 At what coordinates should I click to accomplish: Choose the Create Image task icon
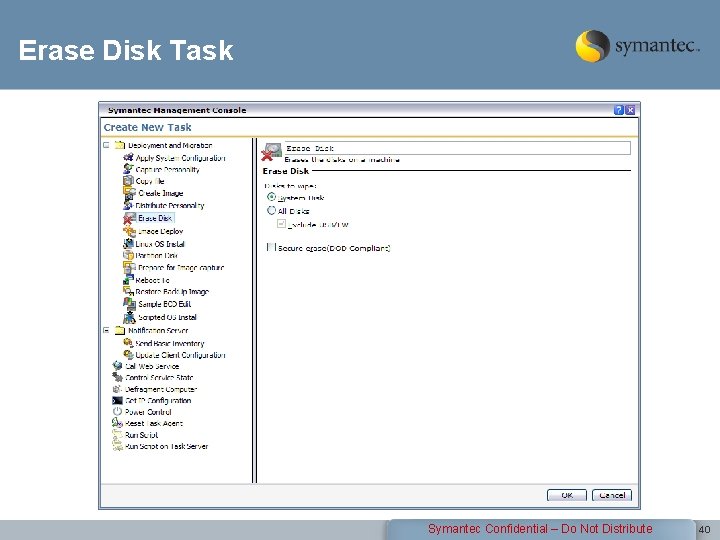click(x=129, y=193)
